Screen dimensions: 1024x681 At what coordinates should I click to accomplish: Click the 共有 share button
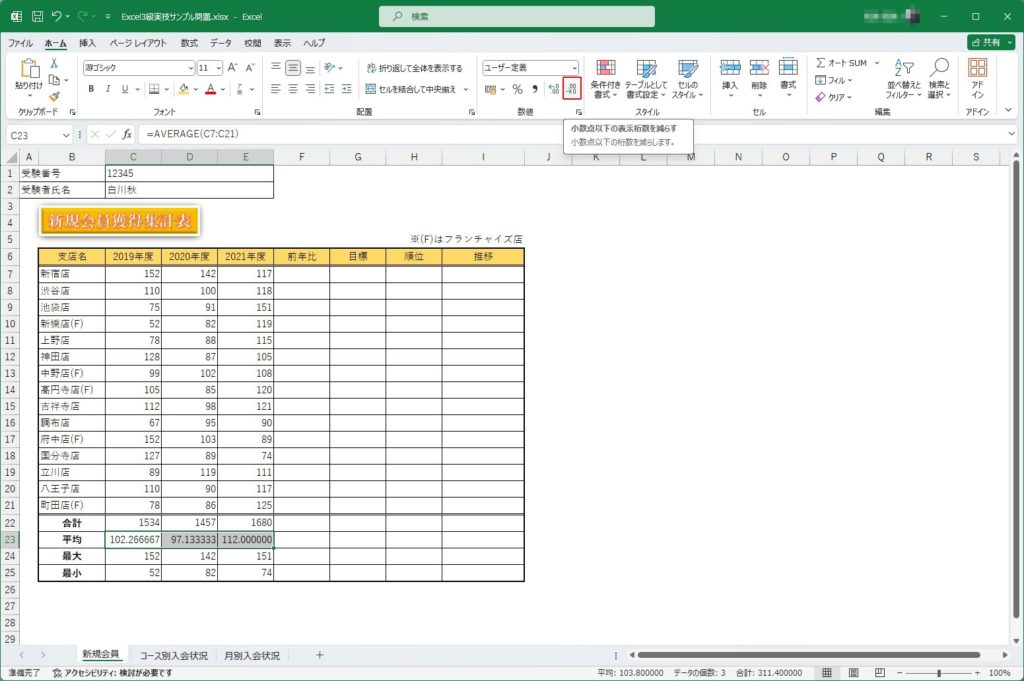(x=988, y=43)
